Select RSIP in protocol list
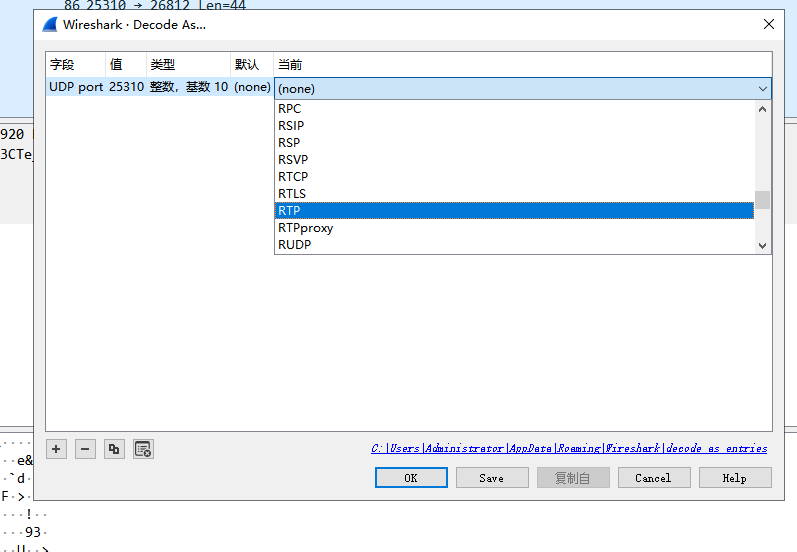 tap(514, 126)
